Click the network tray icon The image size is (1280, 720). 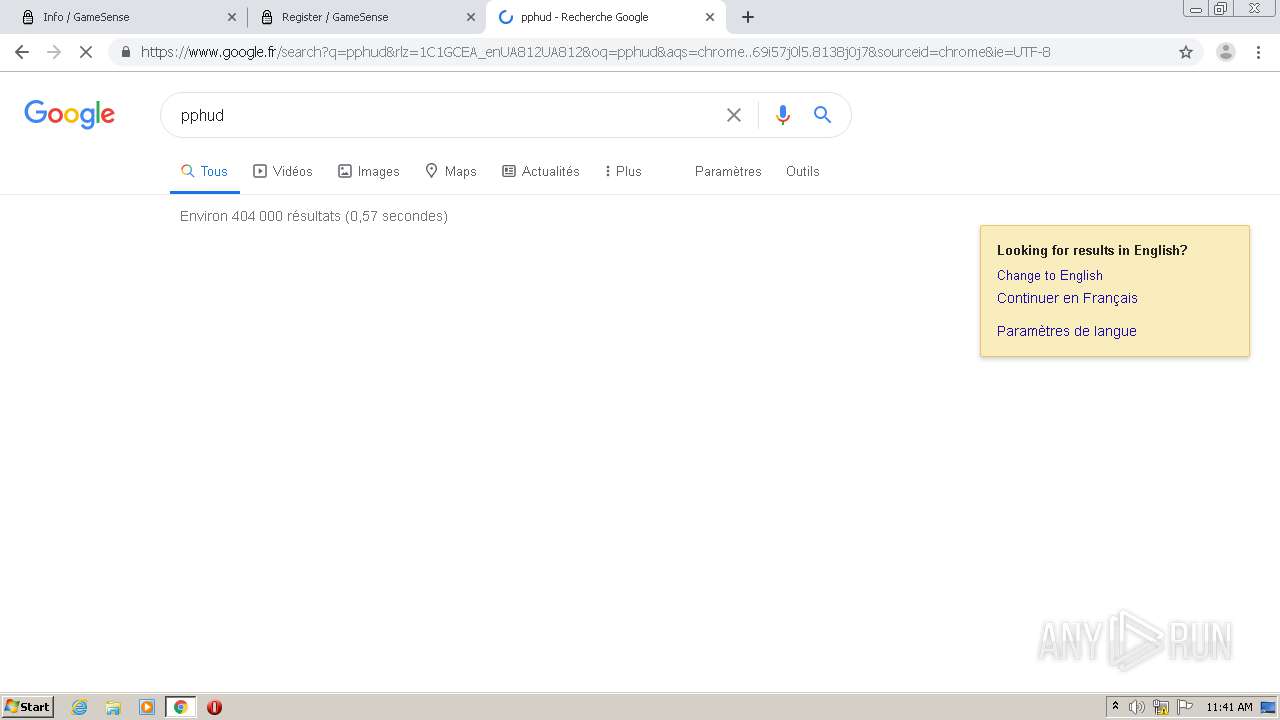(x=1161, y=707)
